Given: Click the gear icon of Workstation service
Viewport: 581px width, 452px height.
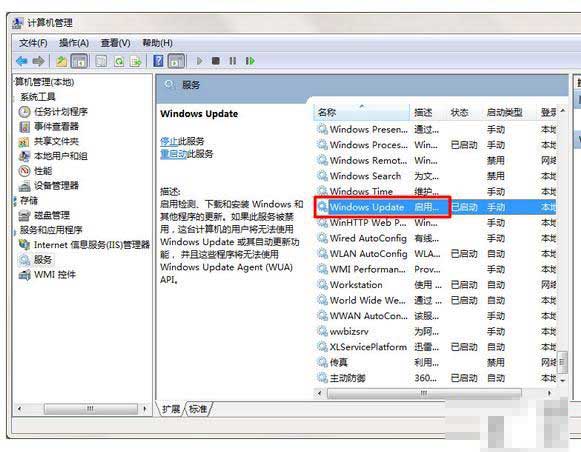Looking at the screenshot, I should pos(322,285).
